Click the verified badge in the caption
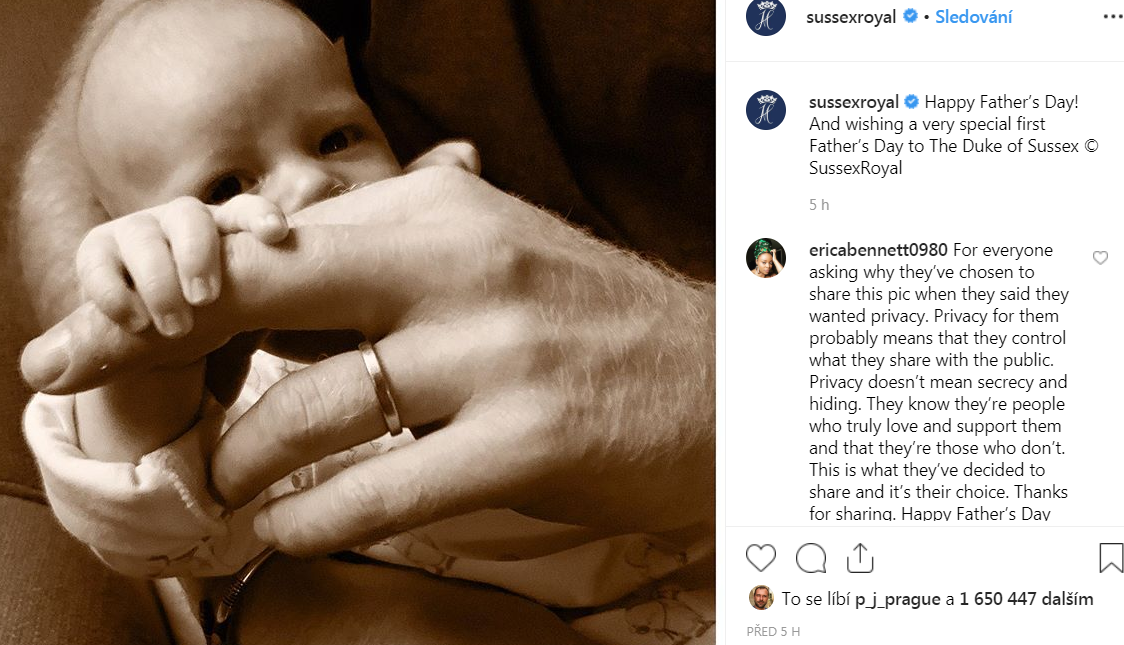This screenshot has height=645, width=1124. (912, 102)
